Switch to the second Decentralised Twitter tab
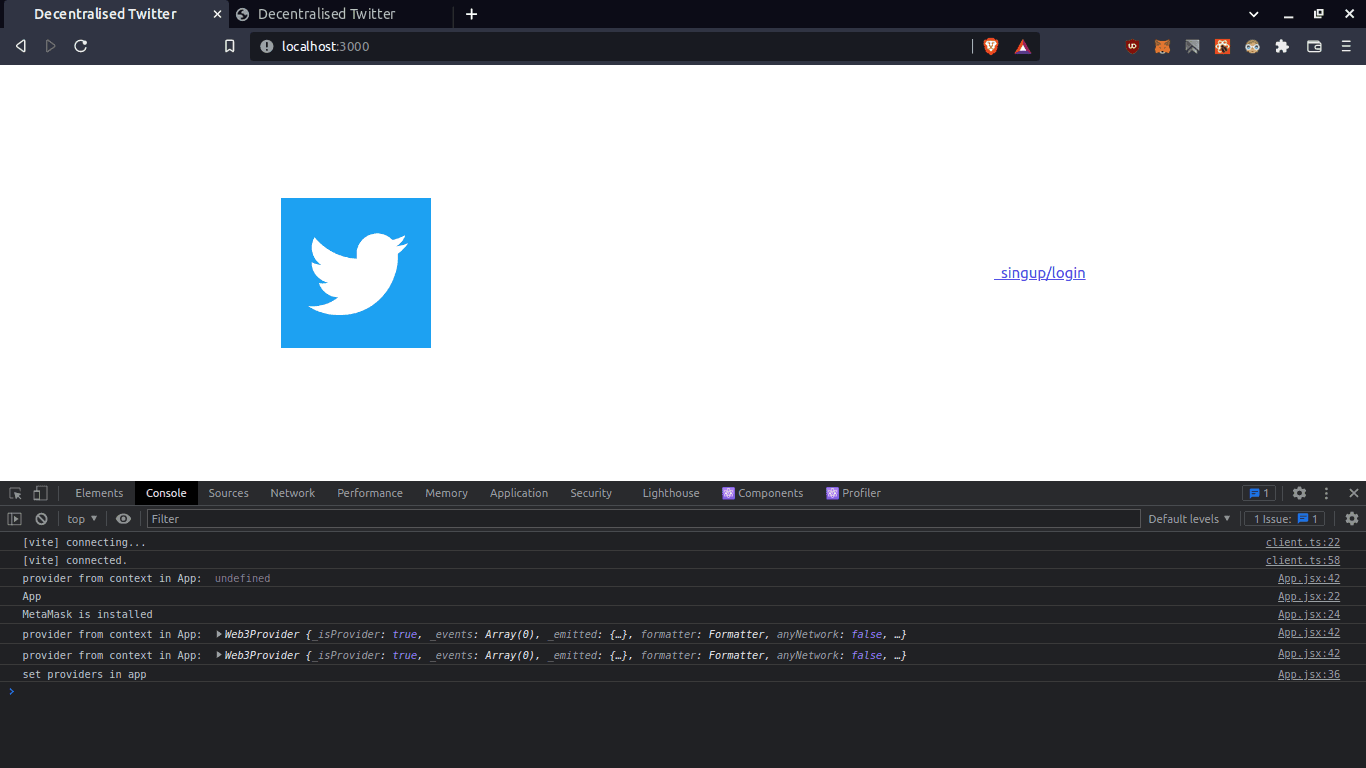This screenshot has height=768, width=1366. [340, 14]
